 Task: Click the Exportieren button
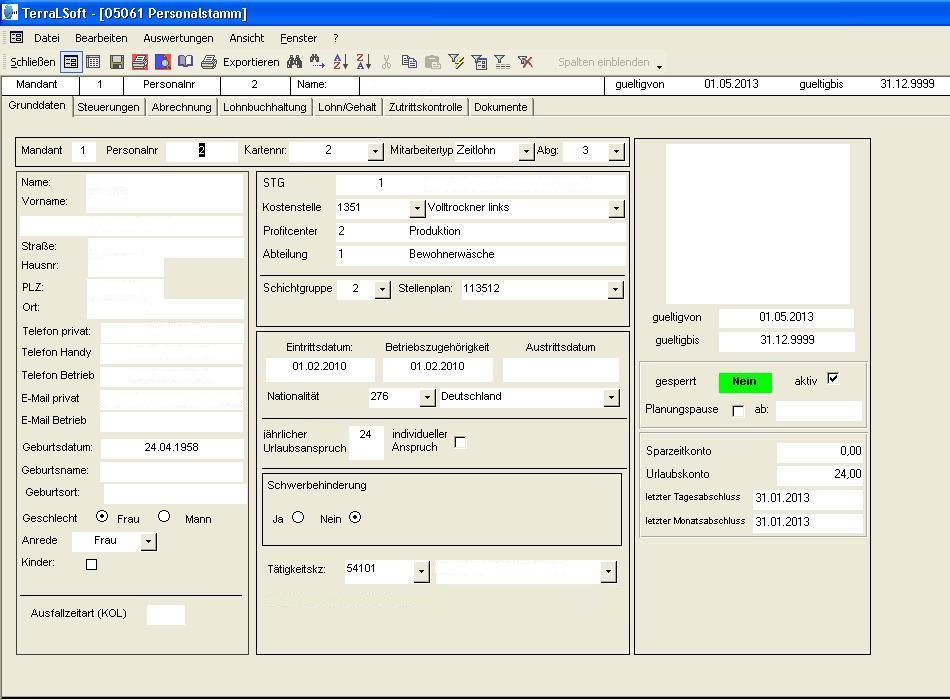250,61
